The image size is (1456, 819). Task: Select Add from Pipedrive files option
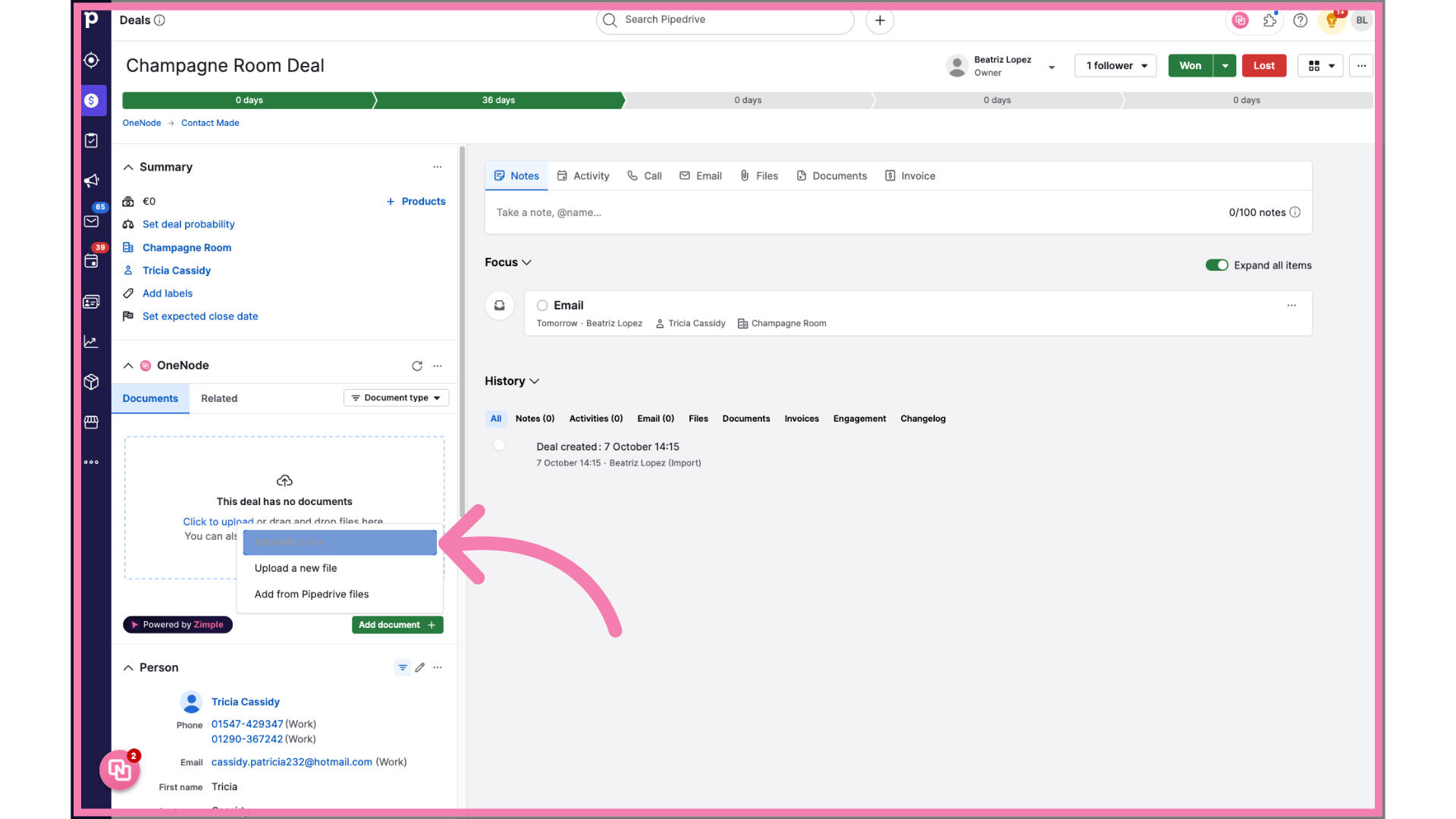(x=312, y=594)
